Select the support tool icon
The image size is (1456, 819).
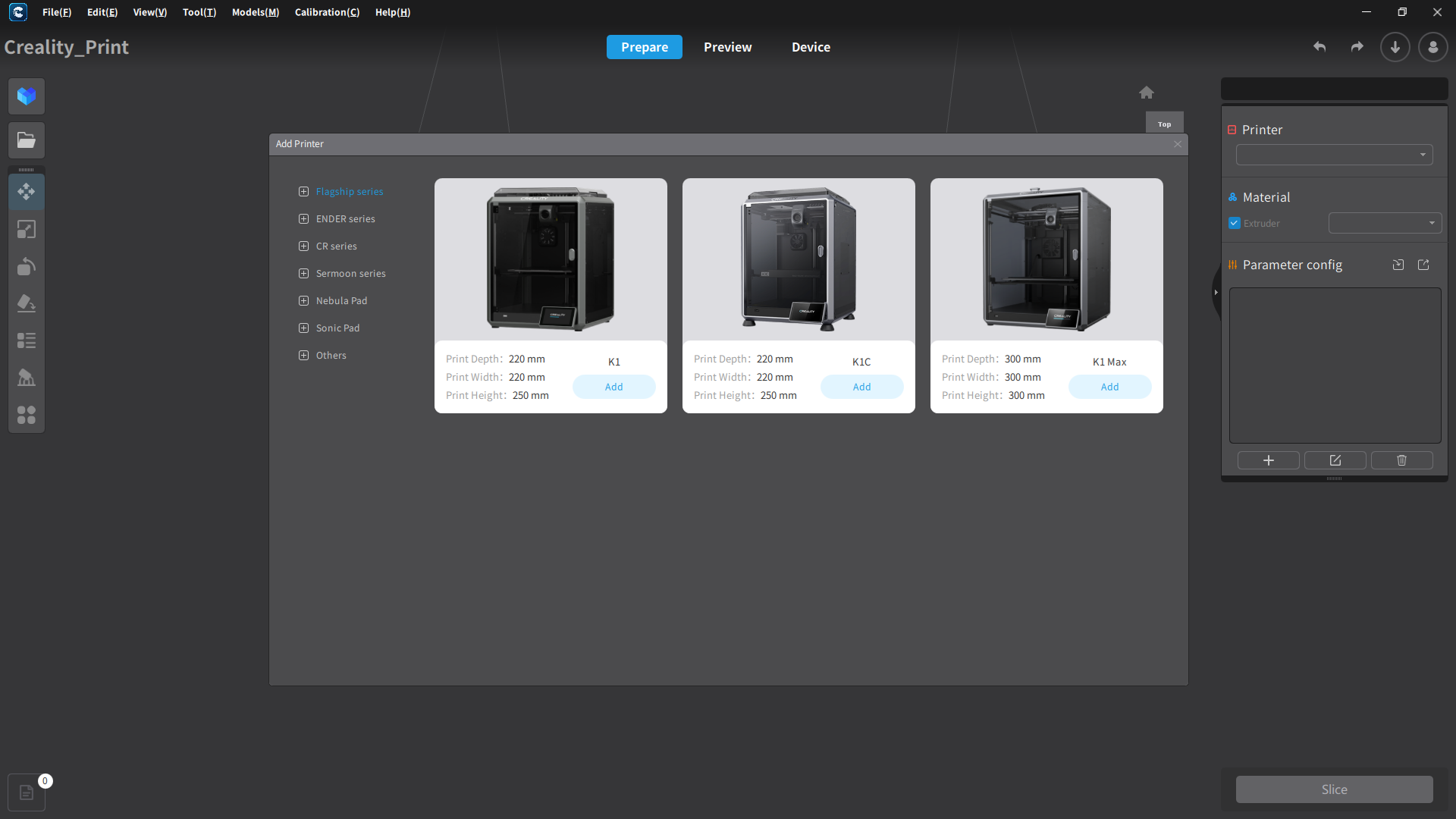pyautogui.click(x=27, y=378)
